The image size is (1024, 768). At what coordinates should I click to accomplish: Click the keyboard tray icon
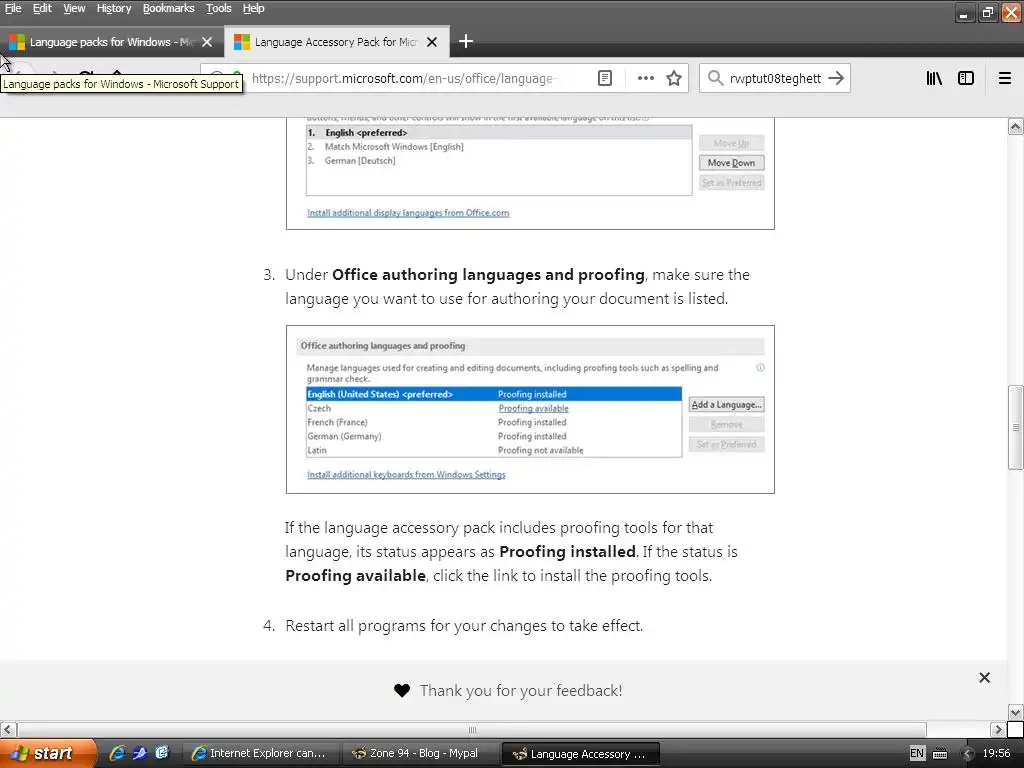940,754
